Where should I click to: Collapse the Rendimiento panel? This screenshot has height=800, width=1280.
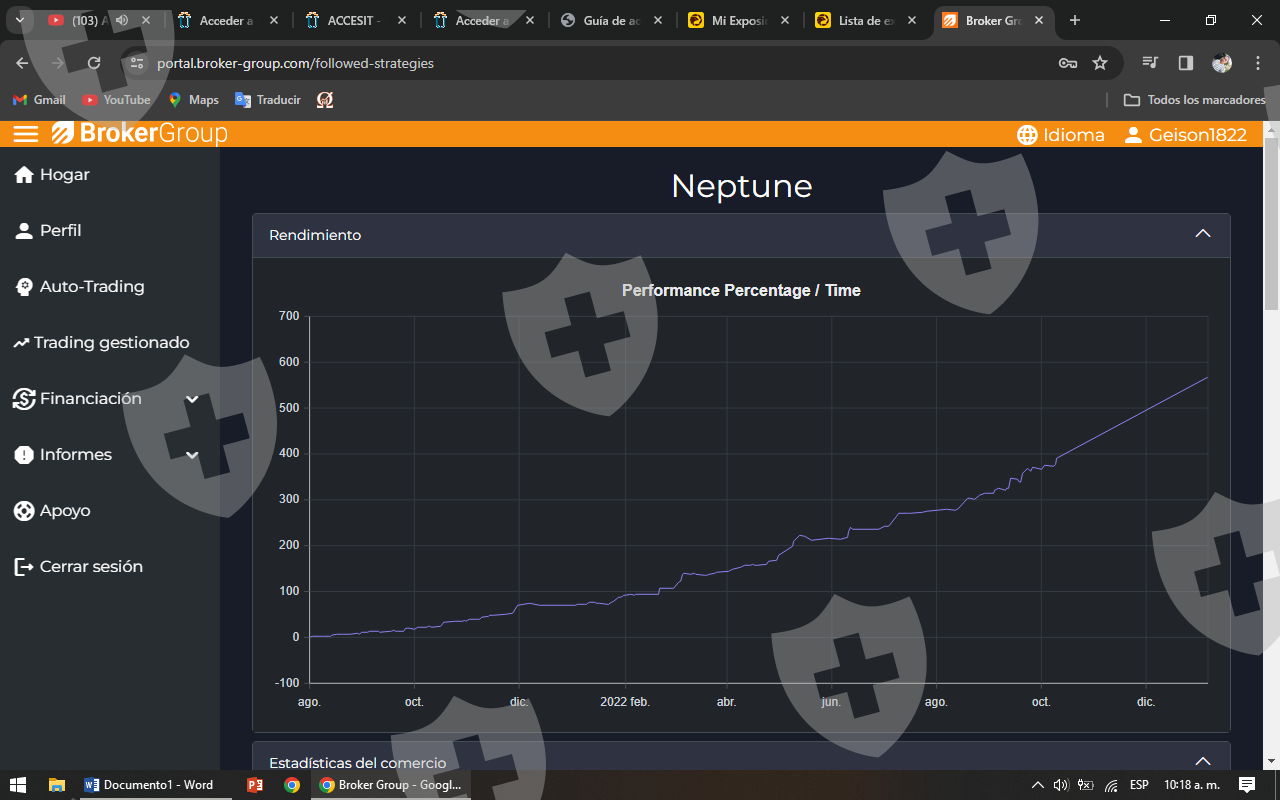click(x=1203, y=234)
